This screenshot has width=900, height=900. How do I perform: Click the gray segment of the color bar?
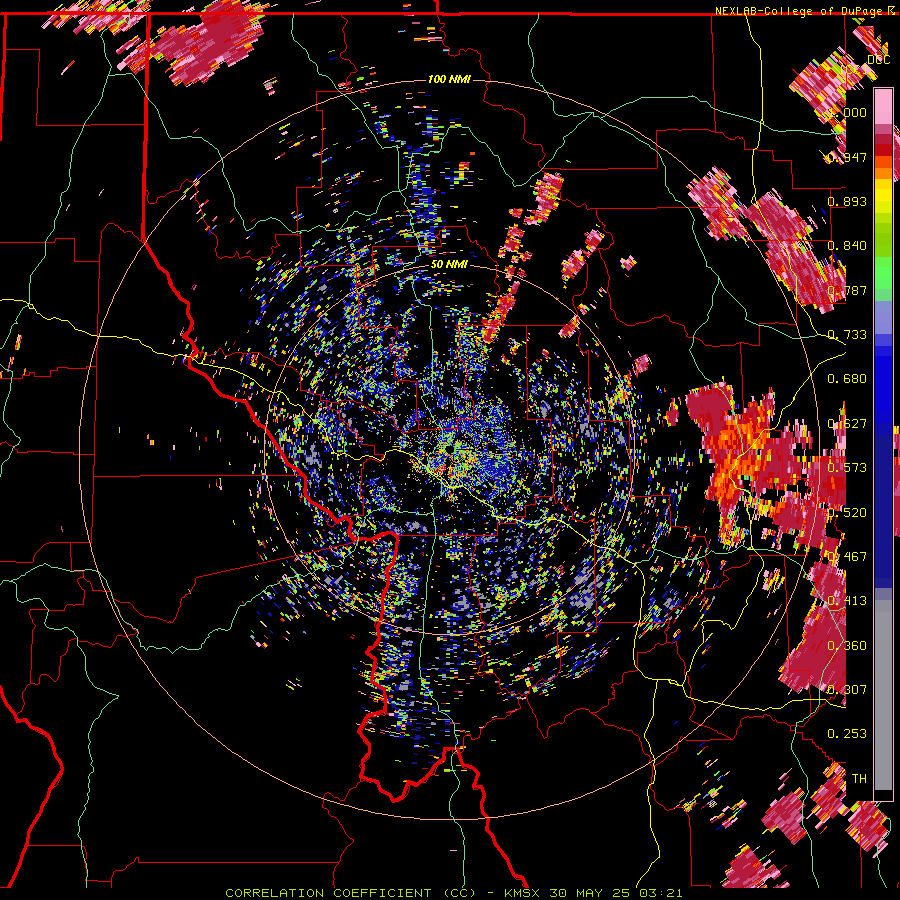(883, 695)
